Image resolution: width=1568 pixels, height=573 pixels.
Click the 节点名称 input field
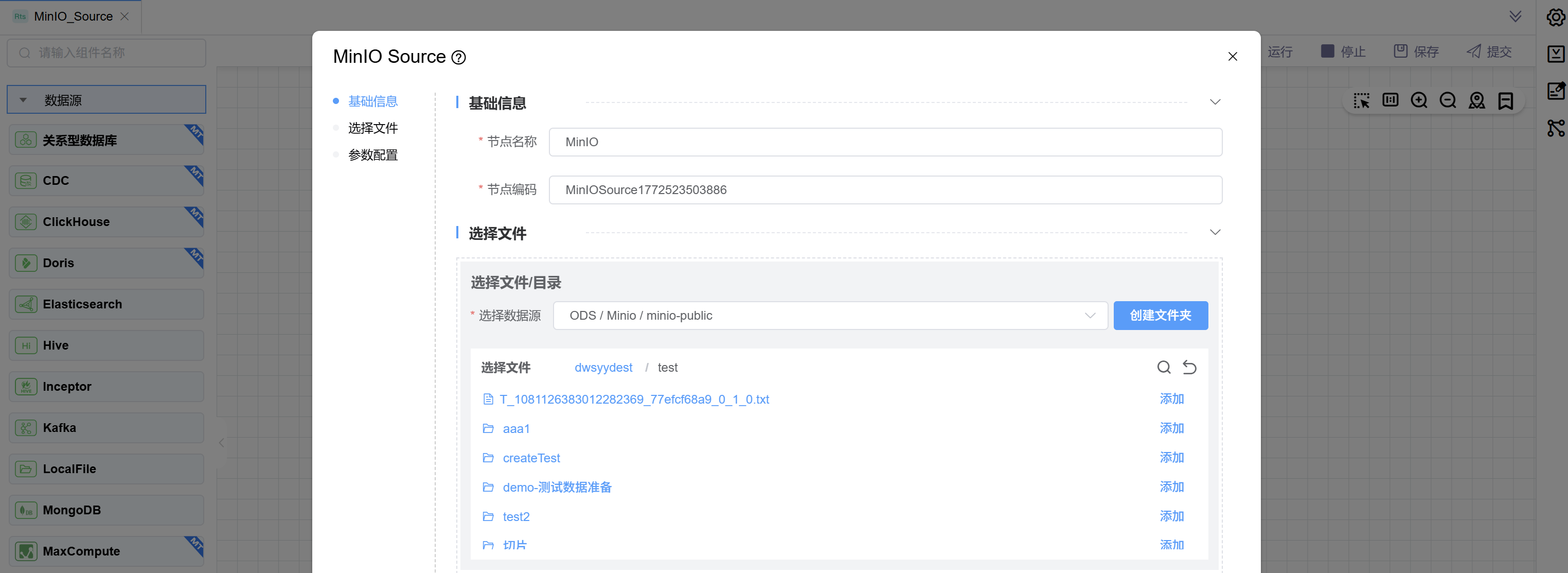tap(885, 142)
